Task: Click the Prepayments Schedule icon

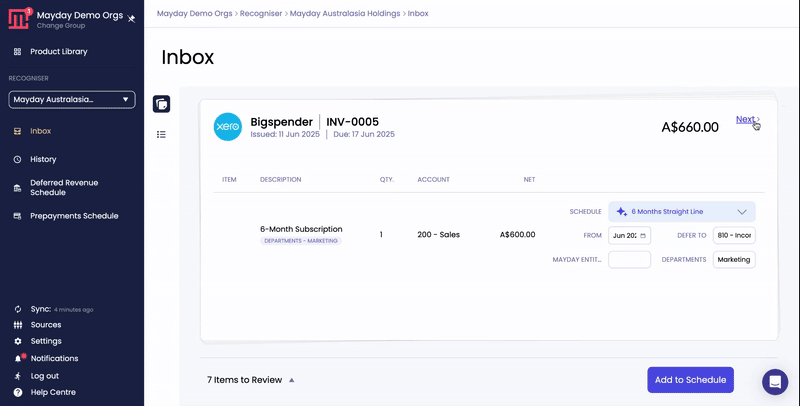Action: click(17, 216)
